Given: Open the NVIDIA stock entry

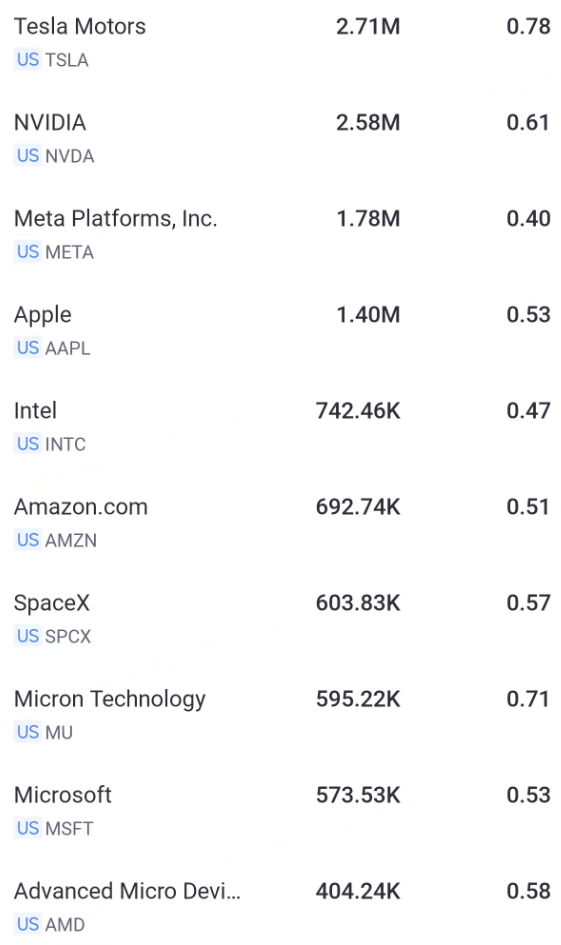Looking at the screenshot, I should click(280, 139).
